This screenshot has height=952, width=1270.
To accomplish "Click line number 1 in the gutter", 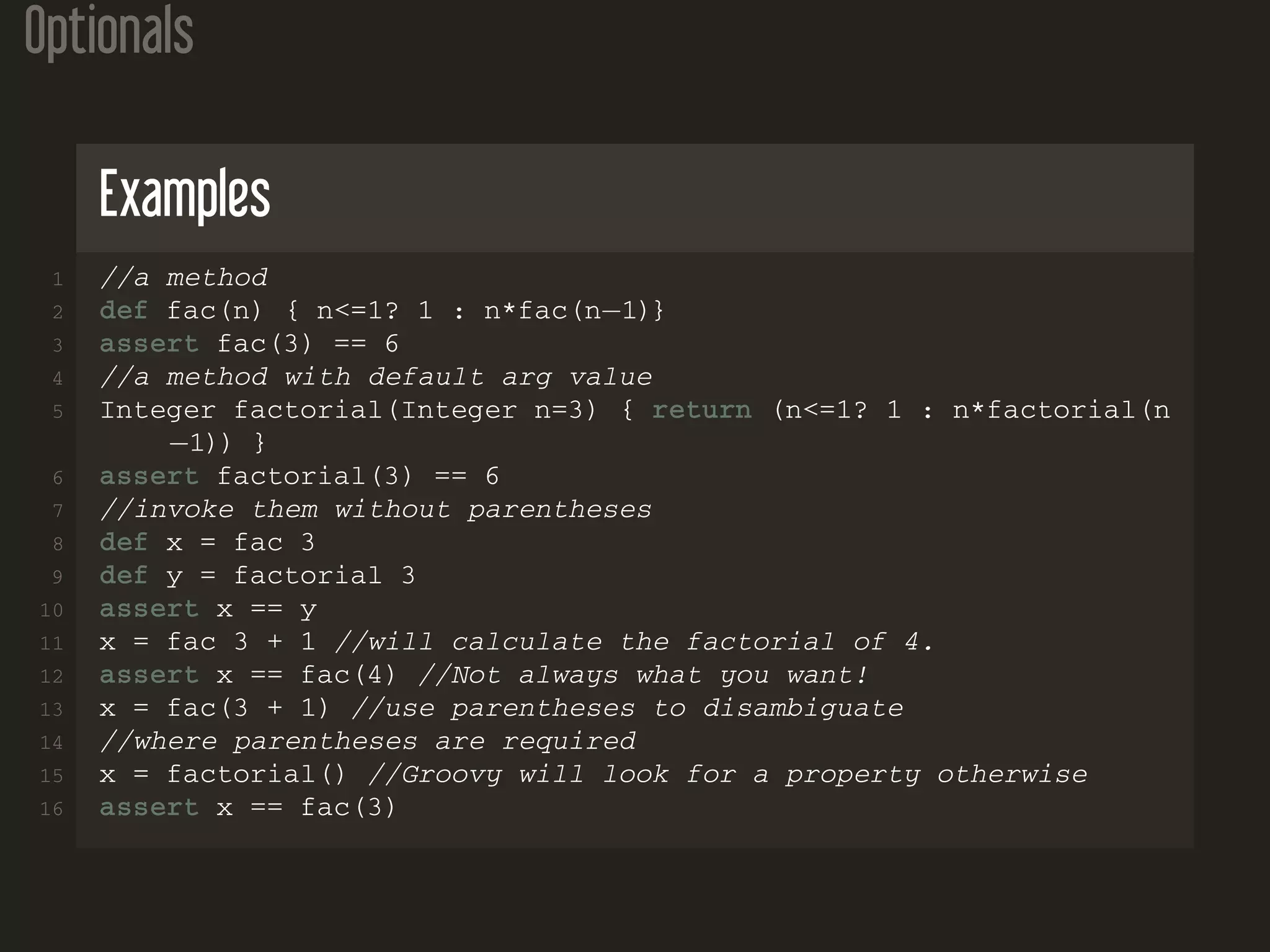I will (x=58, y=280).
